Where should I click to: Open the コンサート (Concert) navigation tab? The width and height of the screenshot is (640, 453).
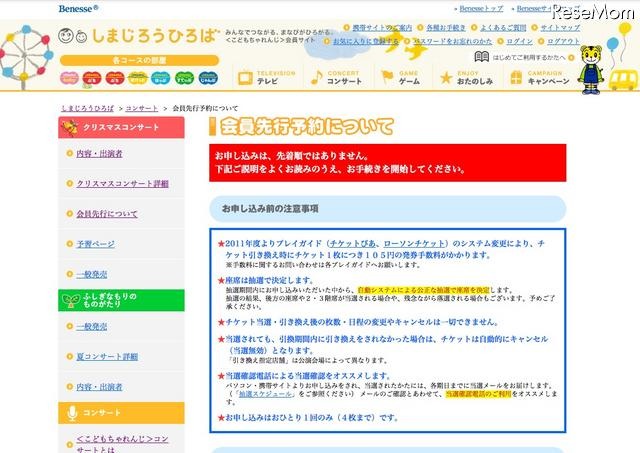pyautogui.click(x=337, y=78)
